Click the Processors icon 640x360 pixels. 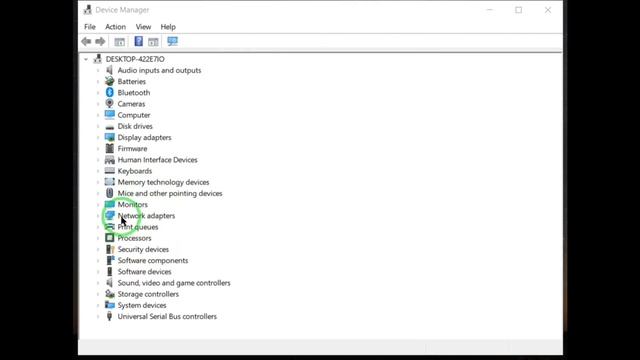click(x=109, y=238)
